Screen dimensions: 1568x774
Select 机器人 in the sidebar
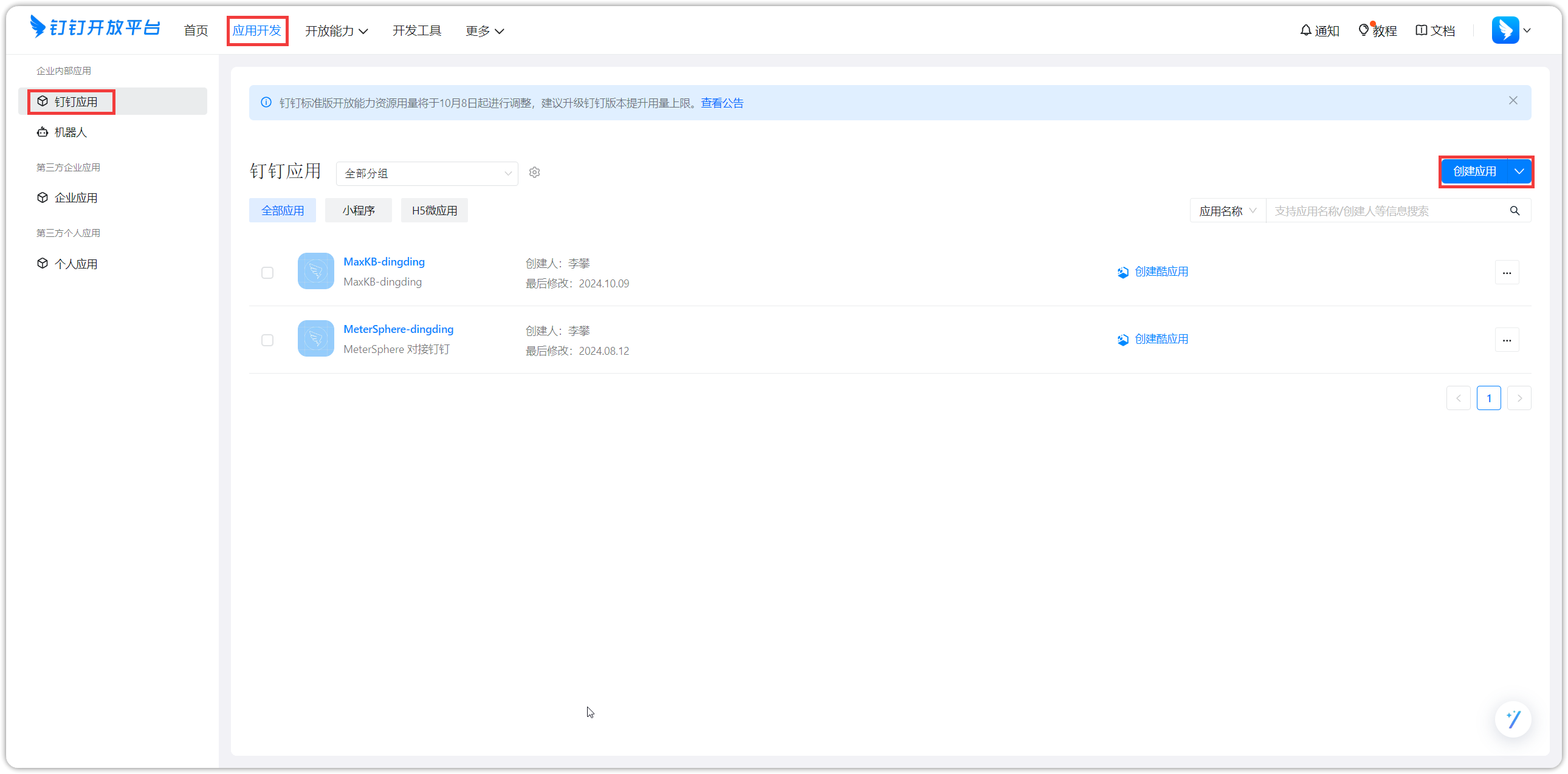112,132
